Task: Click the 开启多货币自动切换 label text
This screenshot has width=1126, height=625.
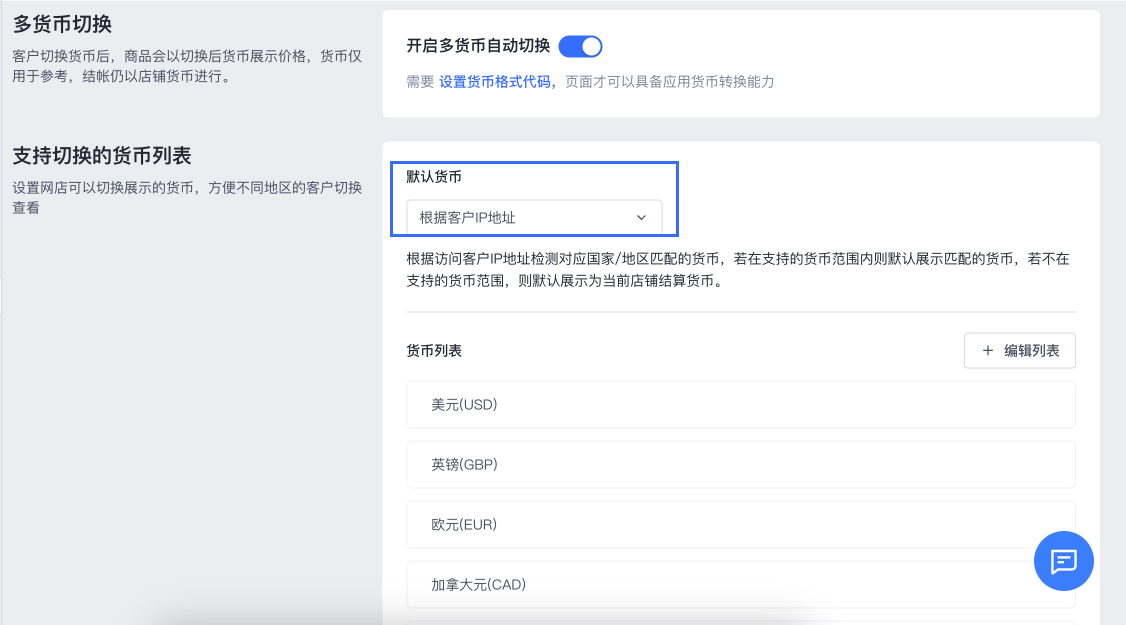Action: [x=478, y=46]
